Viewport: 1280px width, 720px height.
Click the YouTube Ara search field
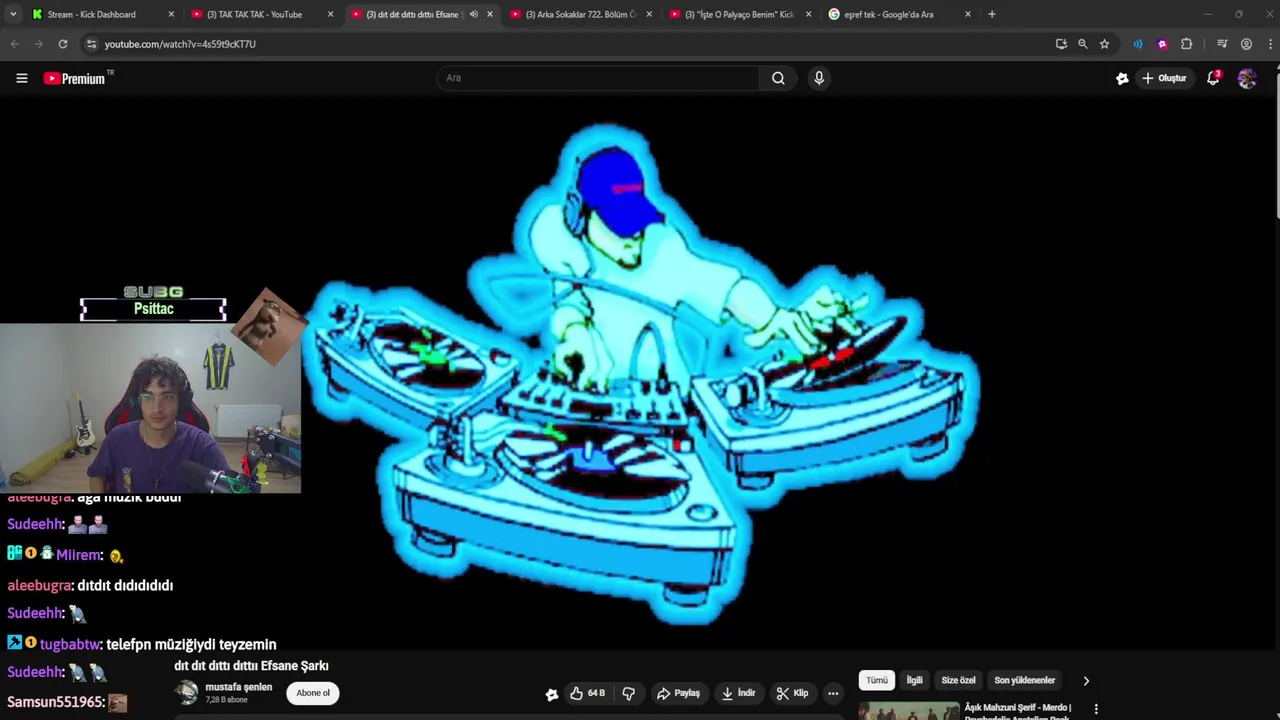(598, 78)
